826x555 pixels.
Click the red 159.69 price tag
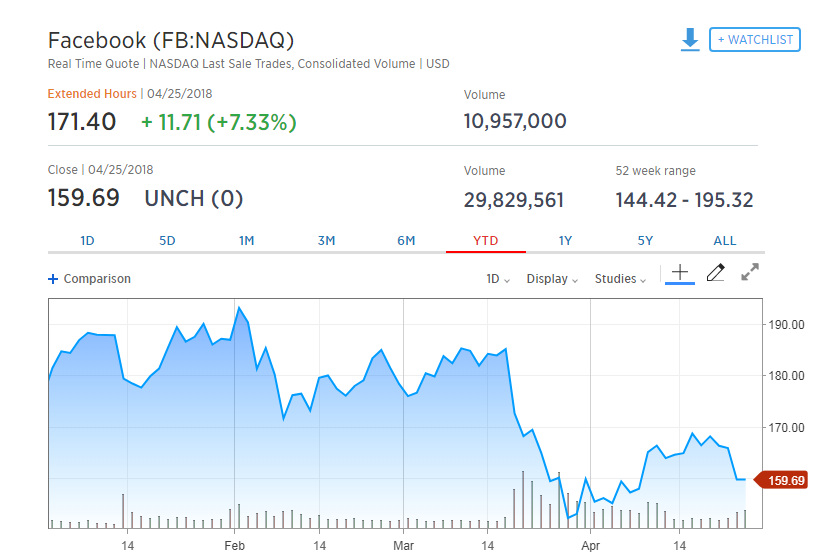click(780, 480)
